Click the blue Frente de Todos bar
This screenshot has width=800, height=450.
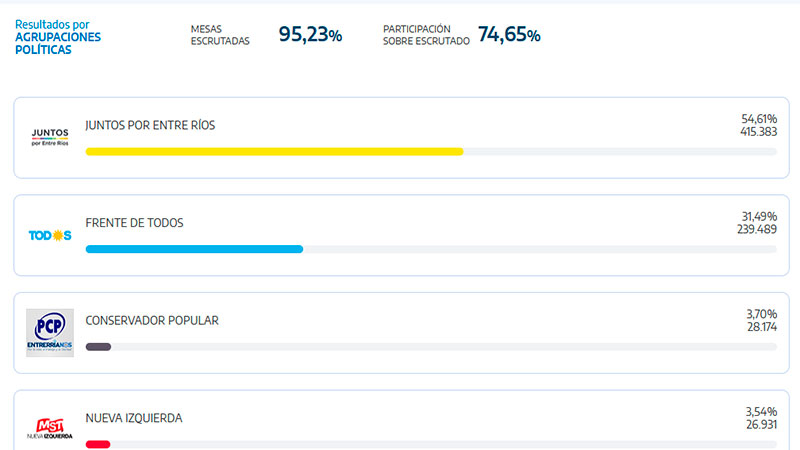(194, 249)
